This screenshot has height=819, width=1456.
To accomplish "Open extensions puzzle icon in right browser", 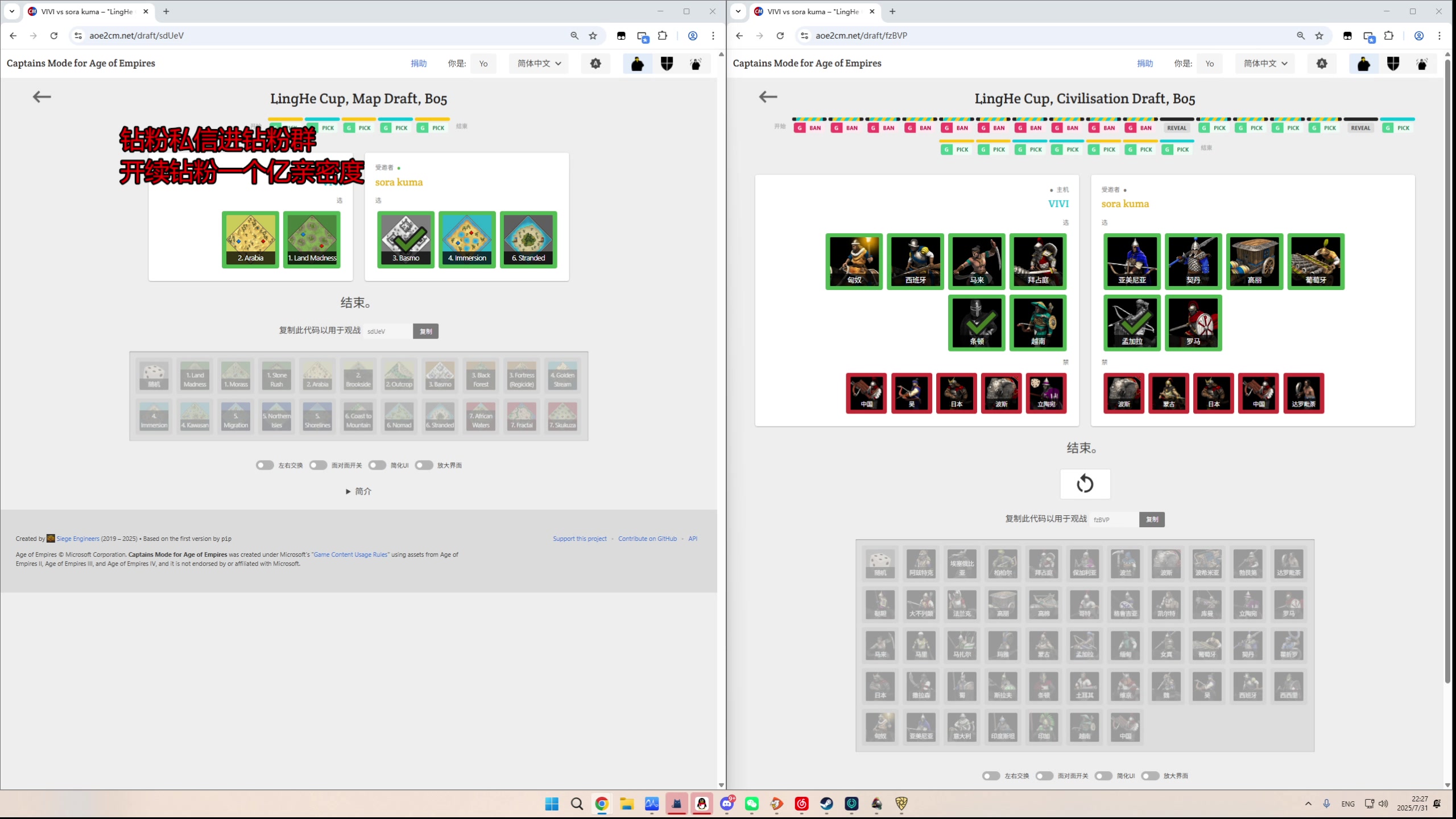I will click(1389, 36).
